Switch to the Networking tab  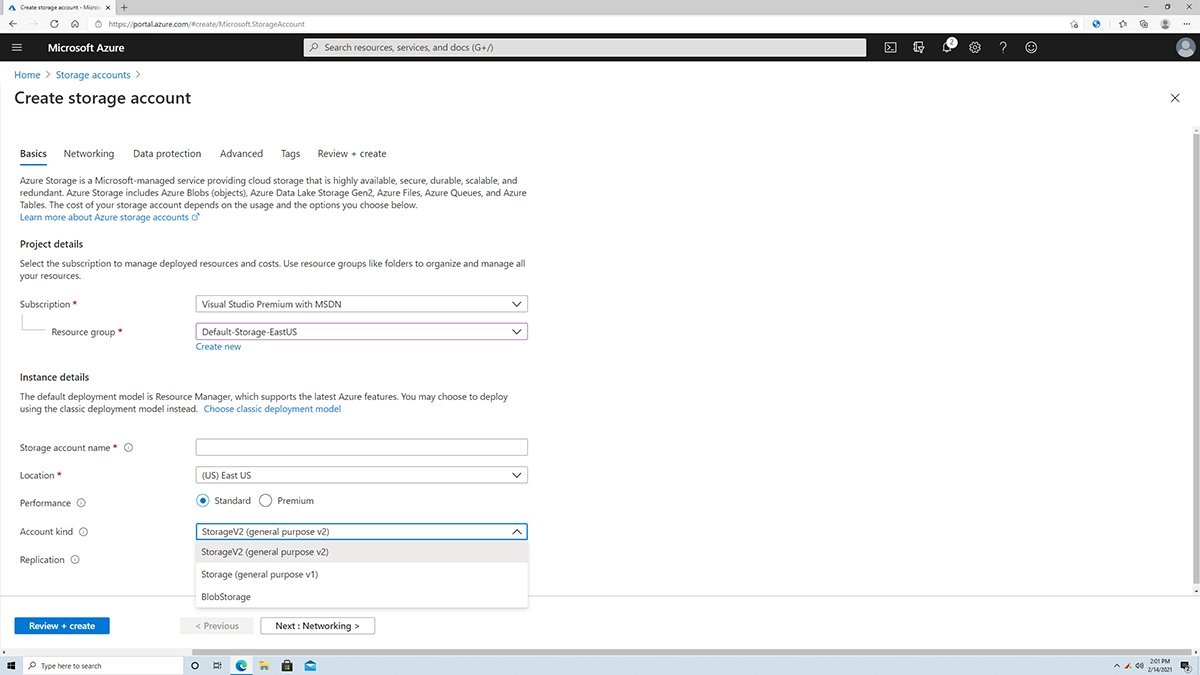coord(88,153)
